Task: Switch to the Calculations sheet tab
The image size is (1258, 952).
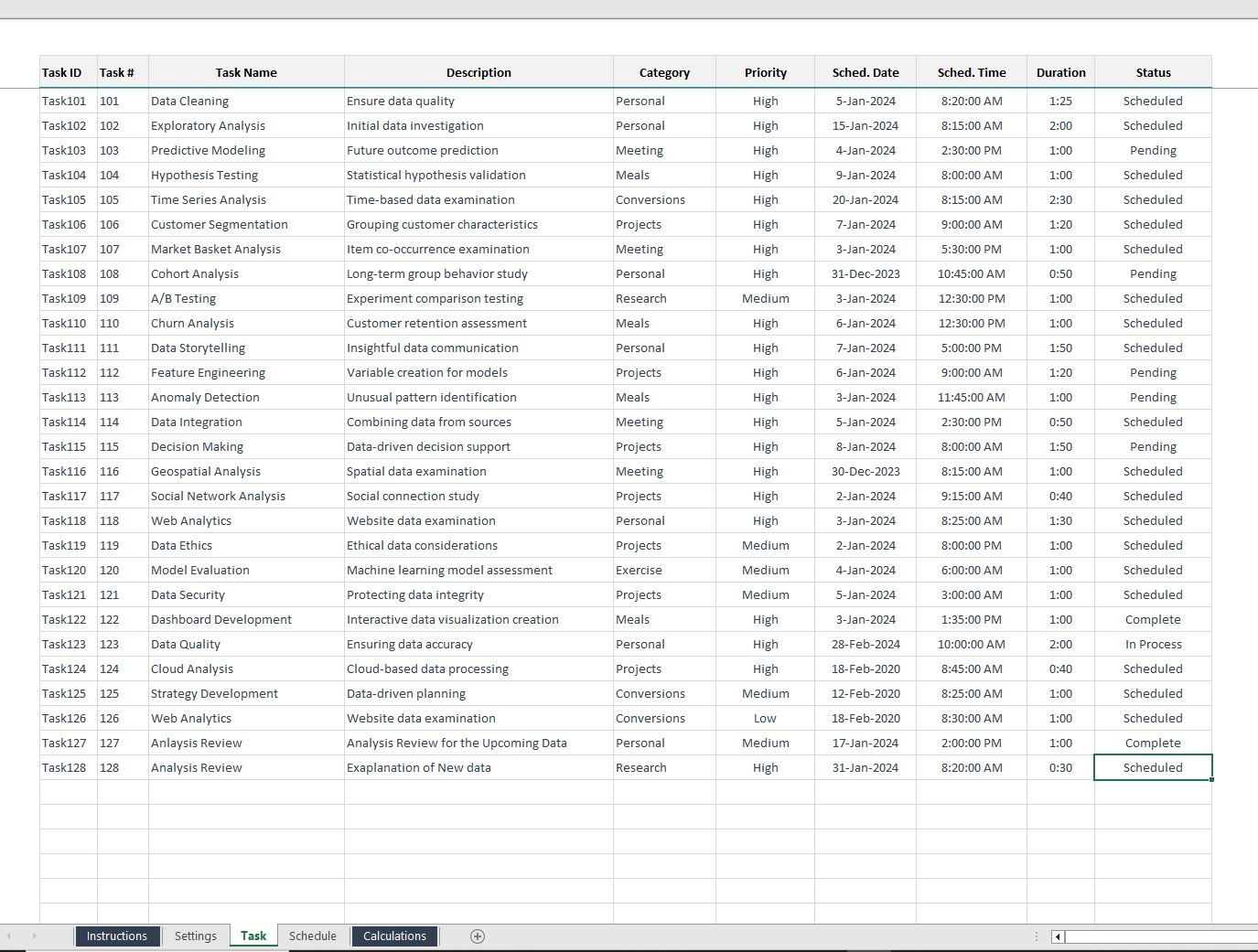Action: [394, 936]
